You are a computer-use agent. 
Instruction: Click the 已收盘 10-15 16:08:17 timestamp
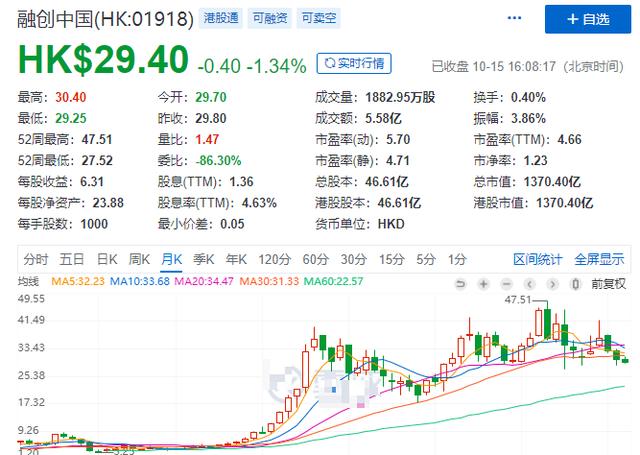[527, 67]
